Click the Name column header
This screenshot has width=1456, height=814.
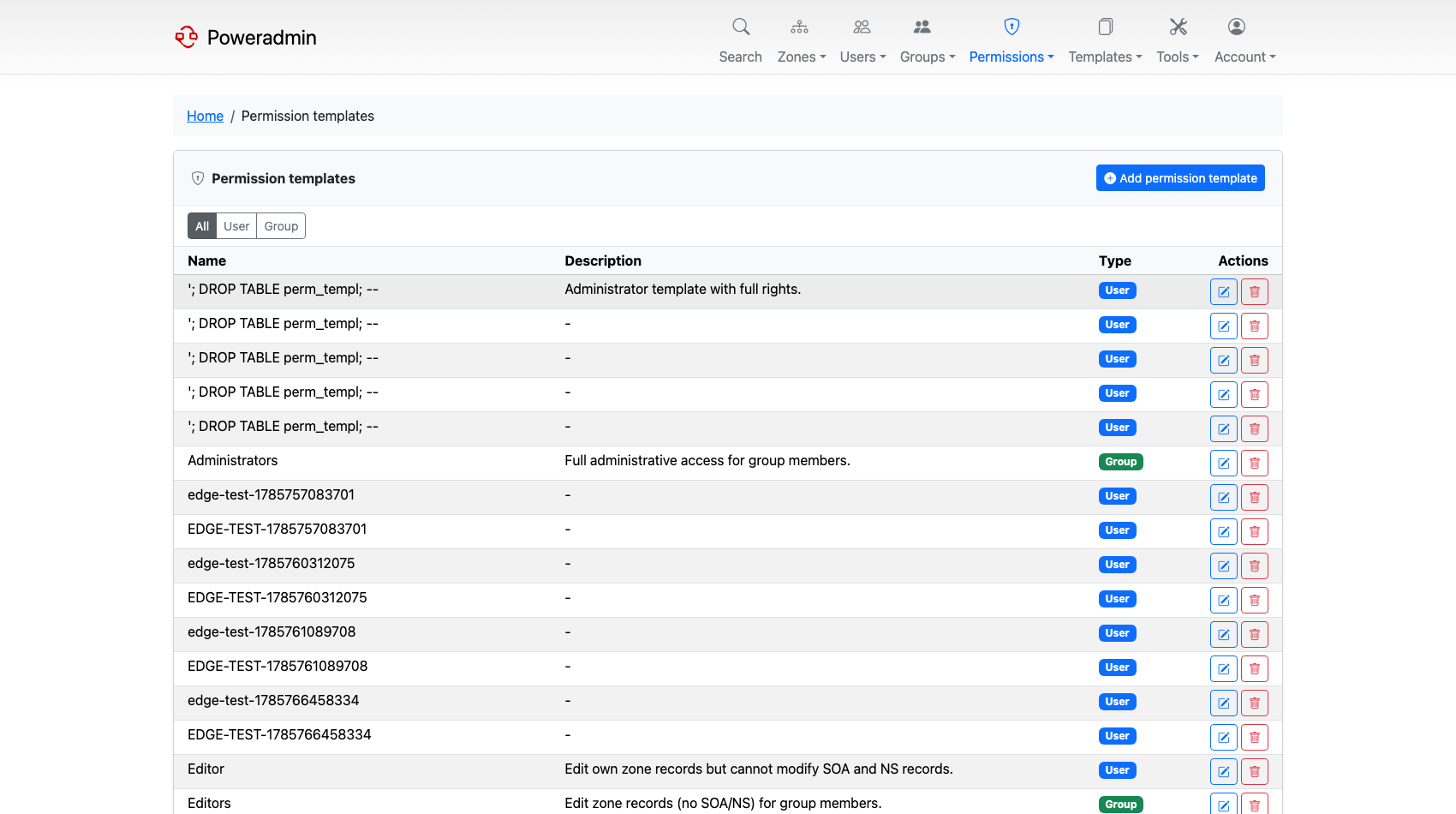click(x=207, y=260)
